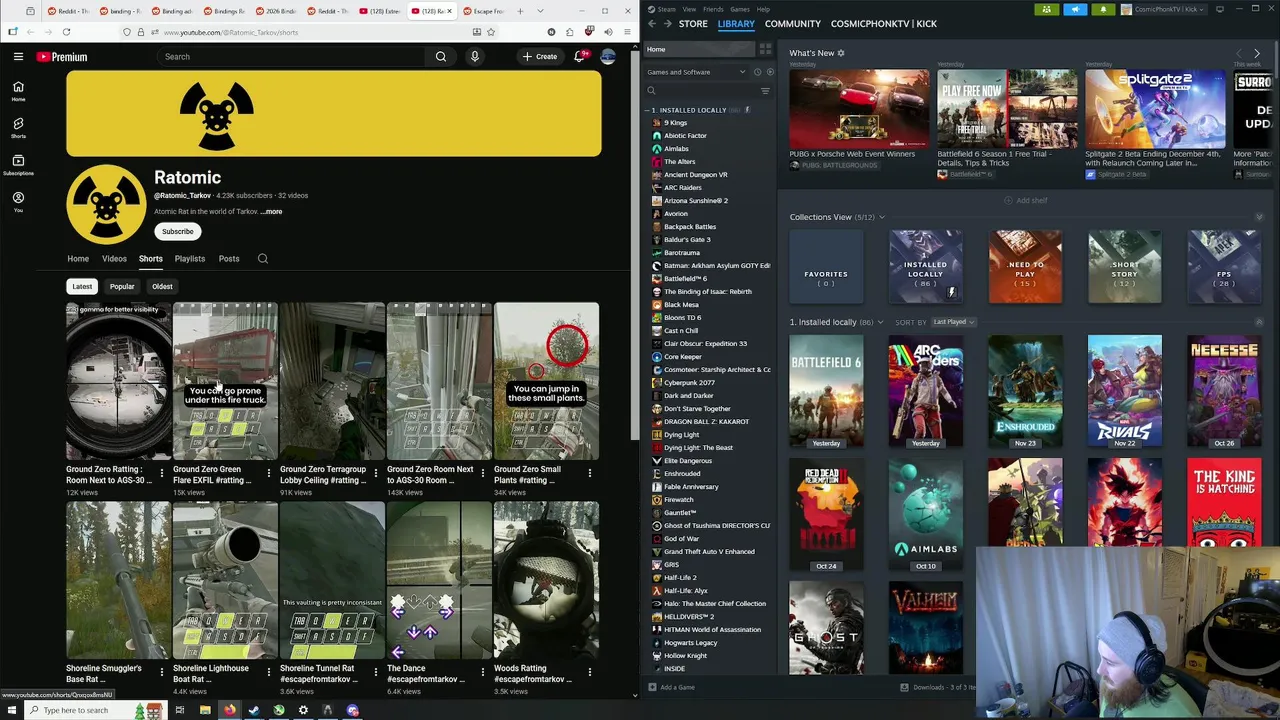Switch to channel Playlists tab
Viewport: 1280px width, 720px height.
click(x=190, y=259)
